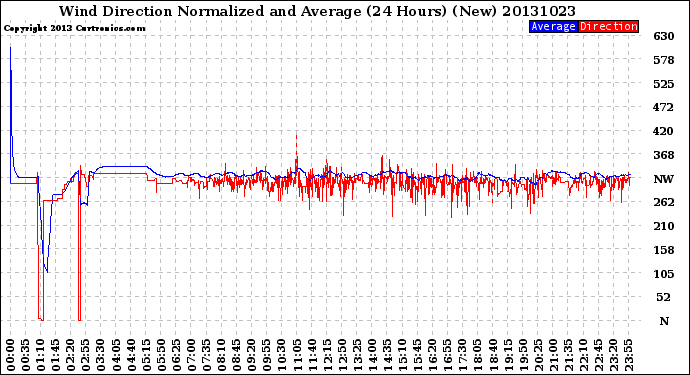Click the chart title text
690x375 pixels.
click(x=317, y=11)
